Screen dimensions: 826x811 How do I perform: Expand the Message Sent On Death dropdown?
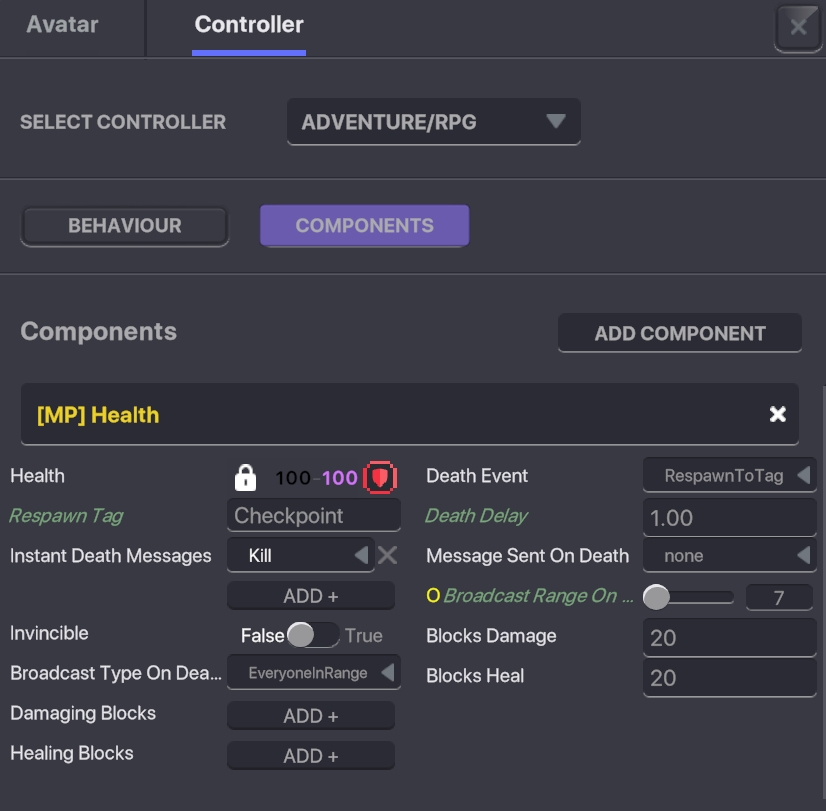coord(729,556)
